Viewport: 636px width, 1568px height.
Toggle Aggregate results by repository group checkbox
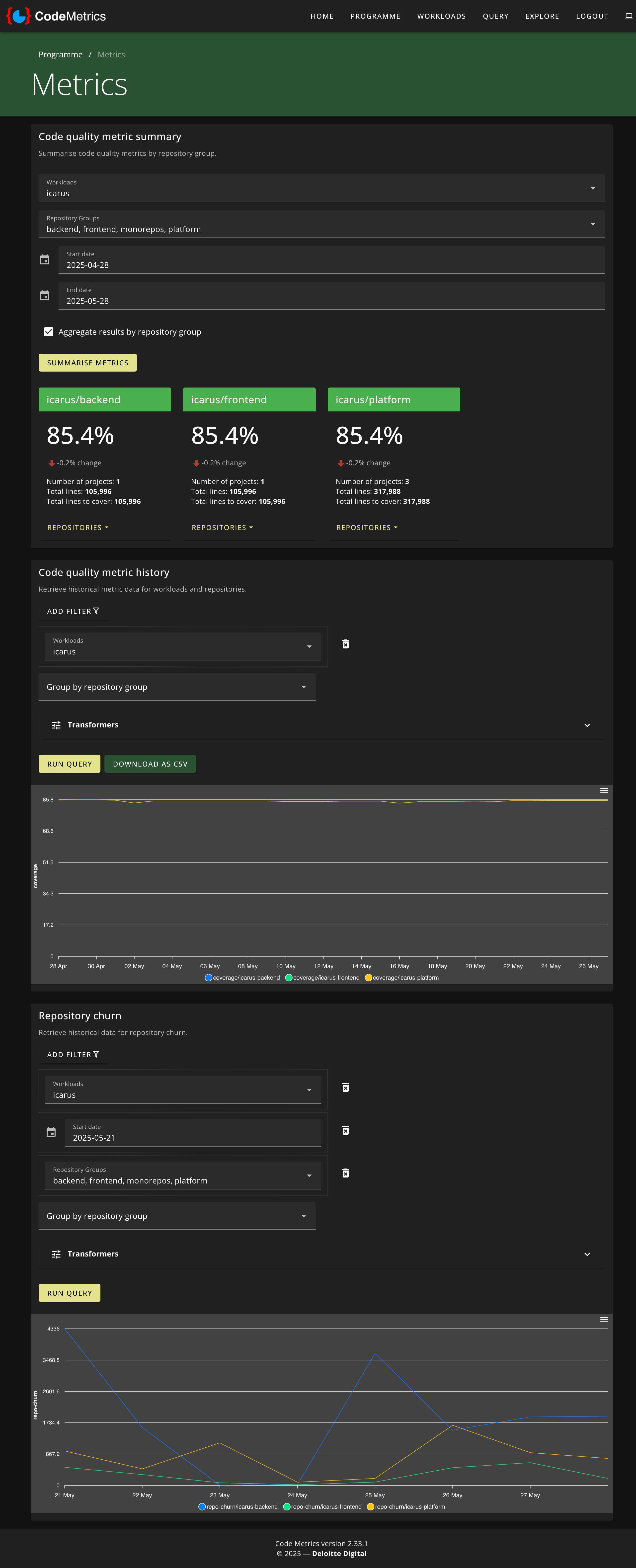(x=49, y=332)
